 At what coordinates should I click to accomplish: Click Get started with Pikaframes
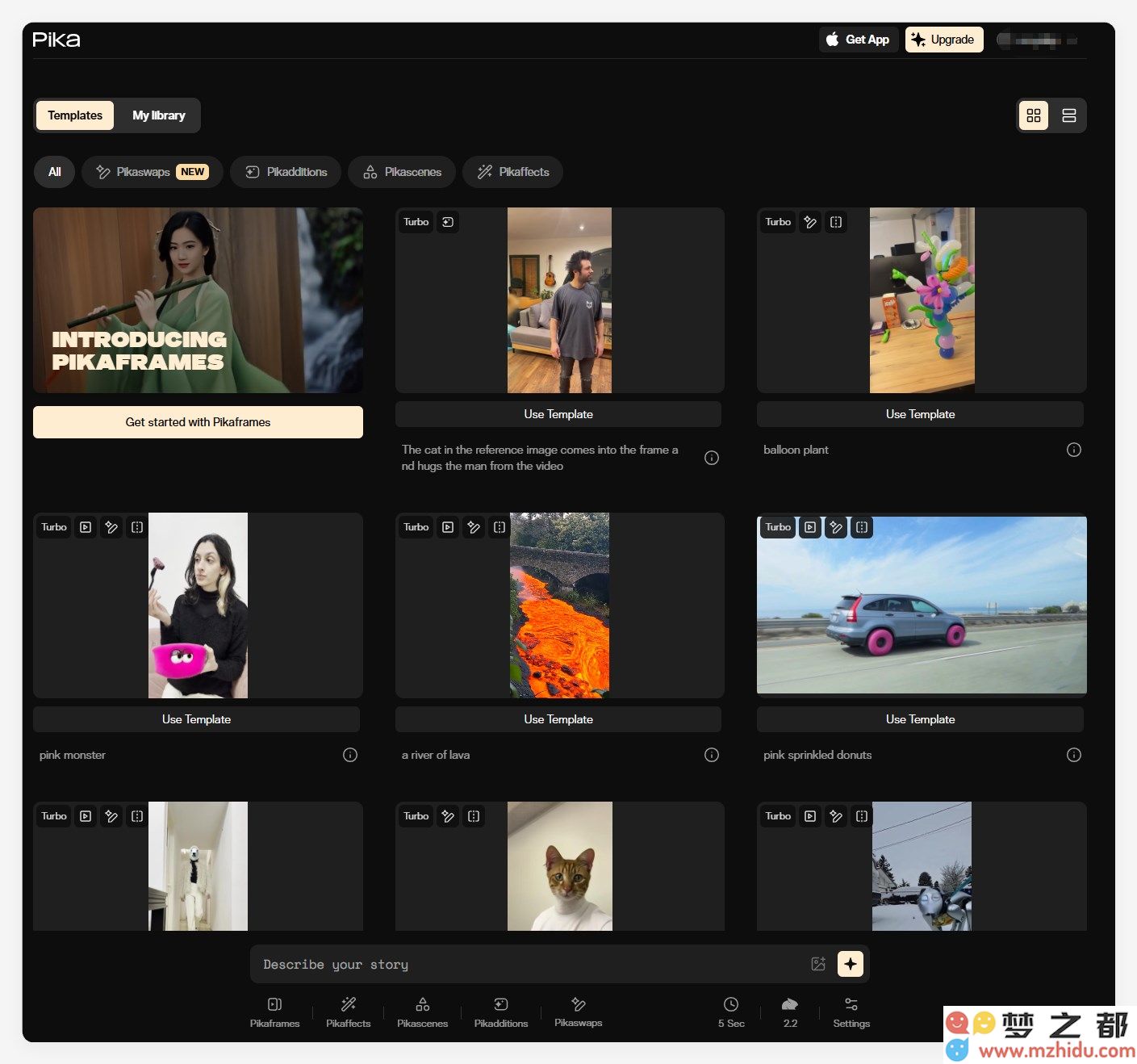click(x=198, y=422)
